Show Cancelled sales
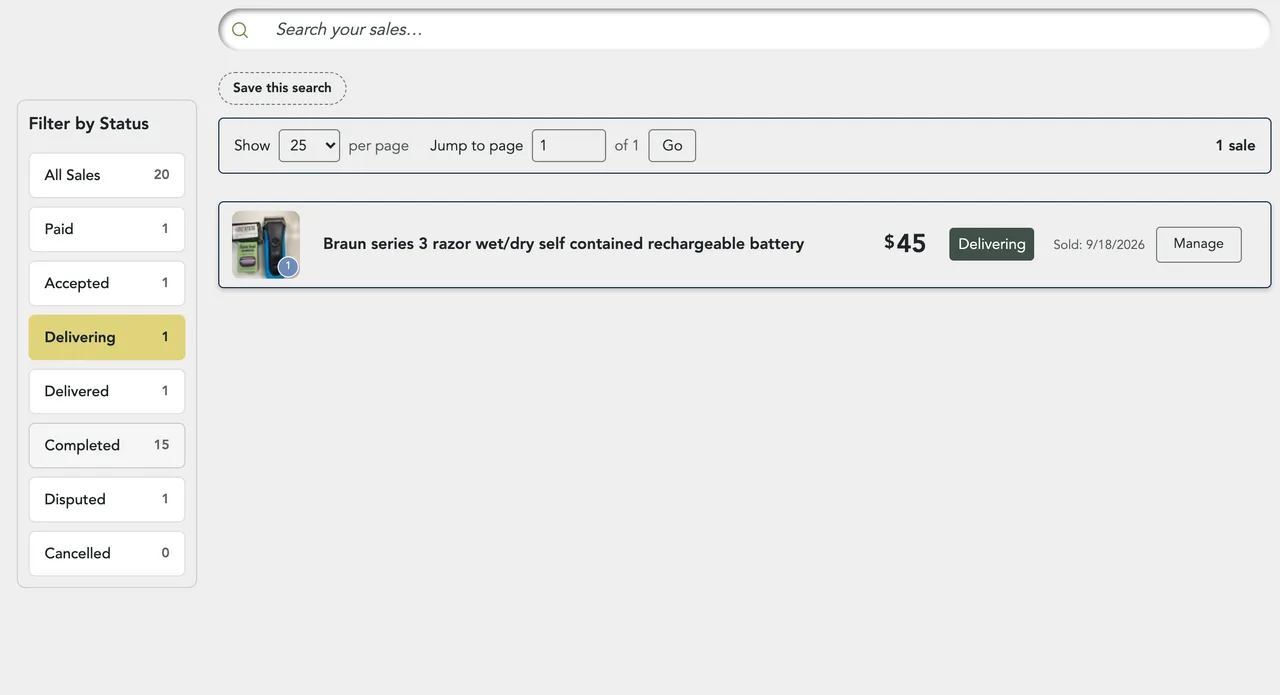The image size is (1280, 695). click(107, 553)
